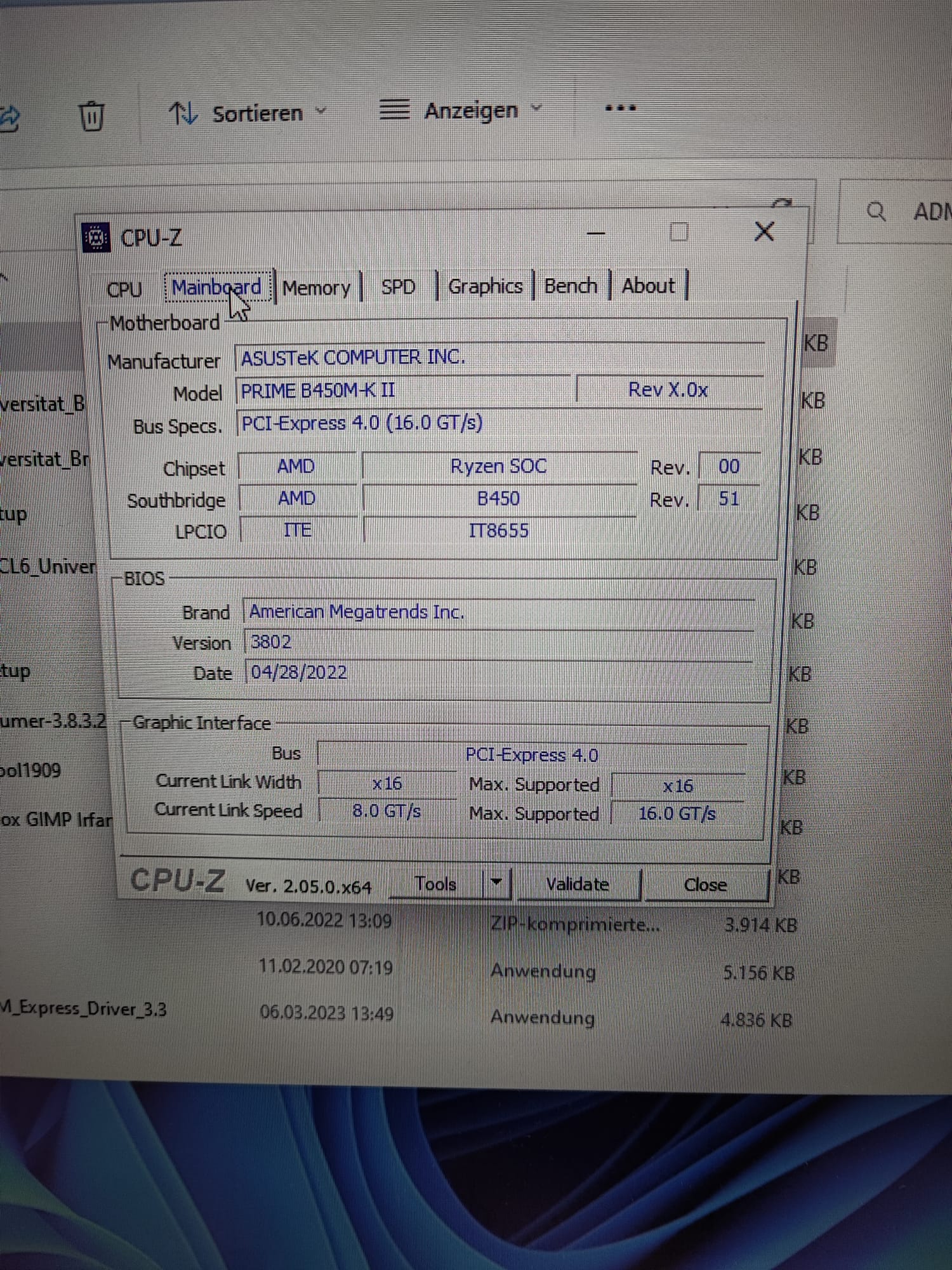Select the M_Express_Driver_3.3 file in Explorer

[83, 1008]
